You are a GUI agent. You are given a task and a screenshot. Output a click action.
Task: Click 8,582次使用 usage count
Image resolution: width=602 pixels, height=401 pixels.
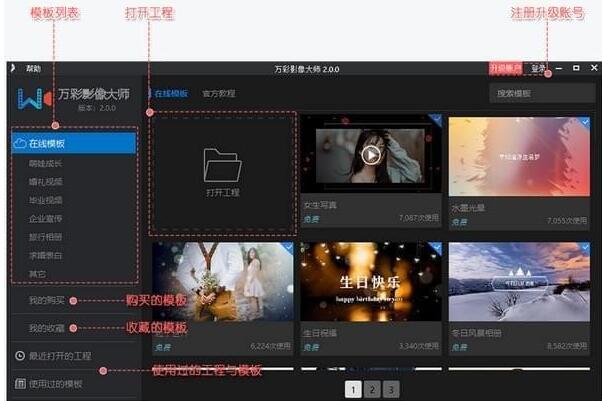click(x=567, y=346)
